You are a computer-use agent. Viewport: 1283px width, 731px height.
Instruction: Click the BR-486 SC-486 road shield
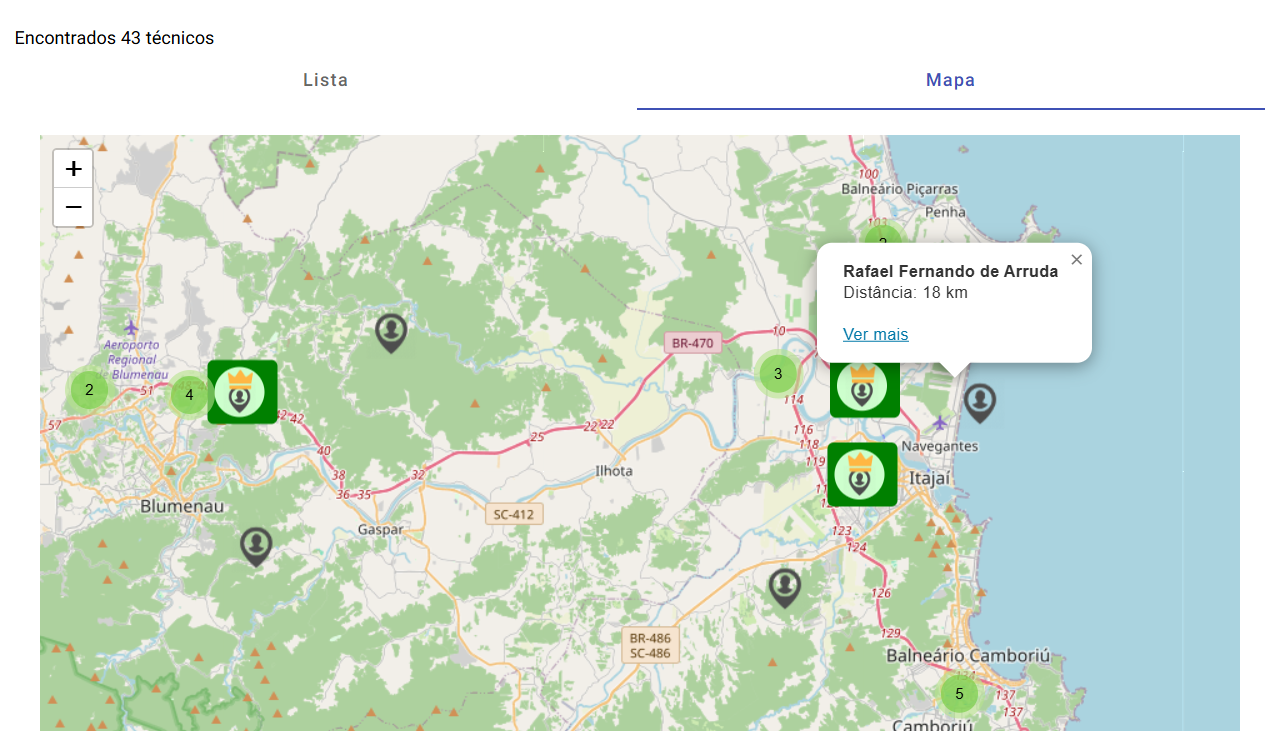click(x=650, y=645)
